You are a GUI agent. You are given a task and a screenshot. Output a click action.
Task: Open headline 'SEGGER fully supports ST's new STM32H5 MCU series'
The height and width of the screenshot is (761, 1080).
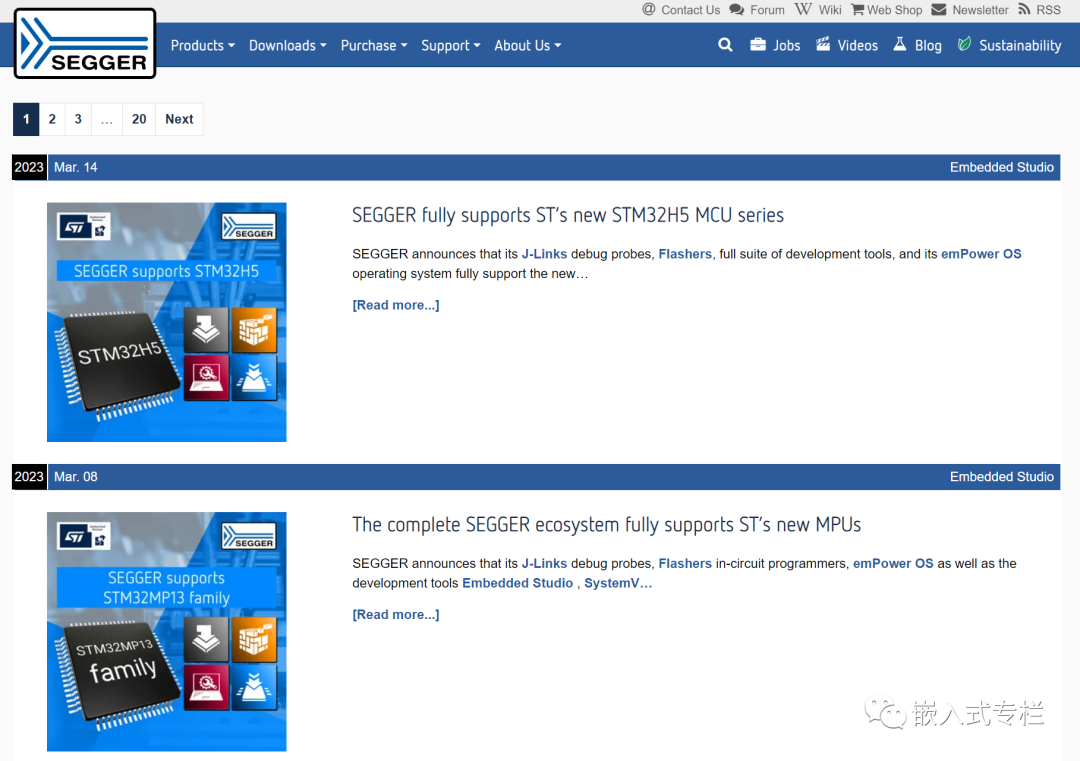pos(568,216)
